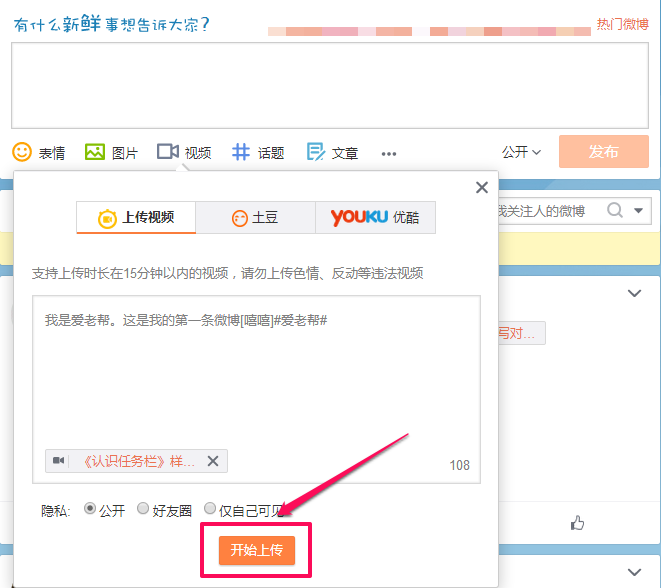This screenshot has width=661, height=588.
Task: Click the 视频 video camera icon
Action: [x=167, y=152]
